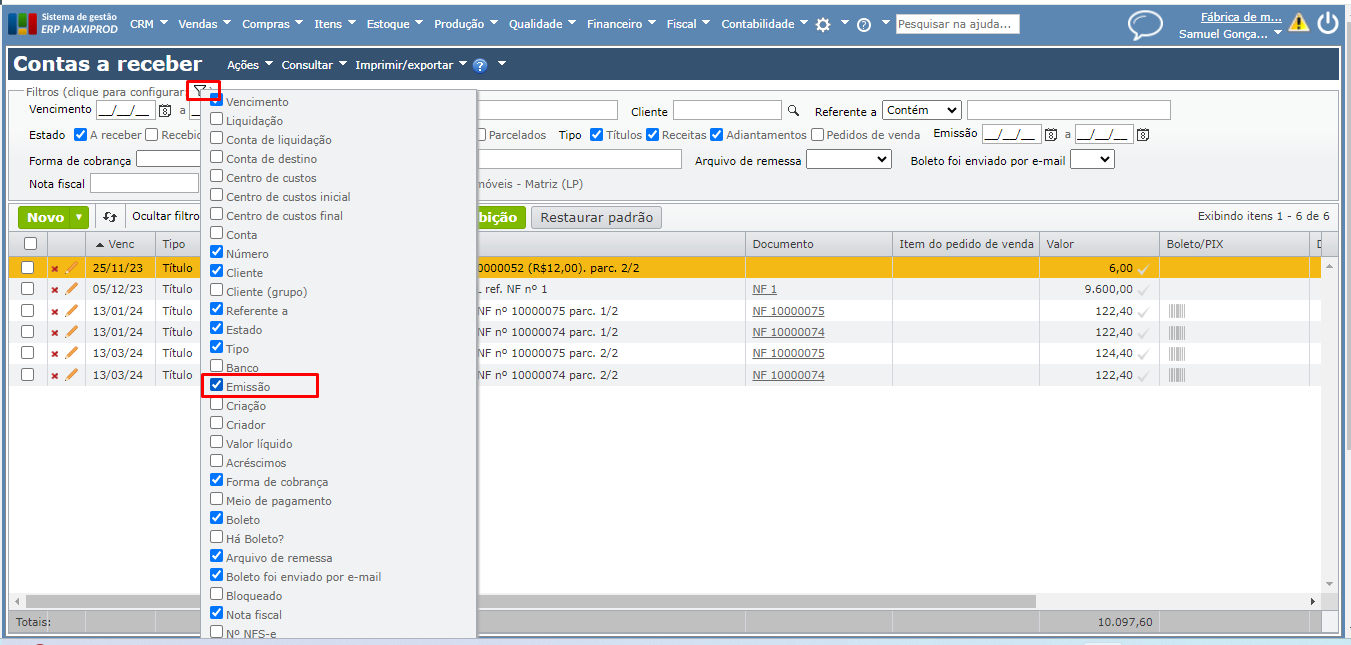Uncheck the Emissão filter checkbox
1351x645 pixels.
click(x=217, y=386)
